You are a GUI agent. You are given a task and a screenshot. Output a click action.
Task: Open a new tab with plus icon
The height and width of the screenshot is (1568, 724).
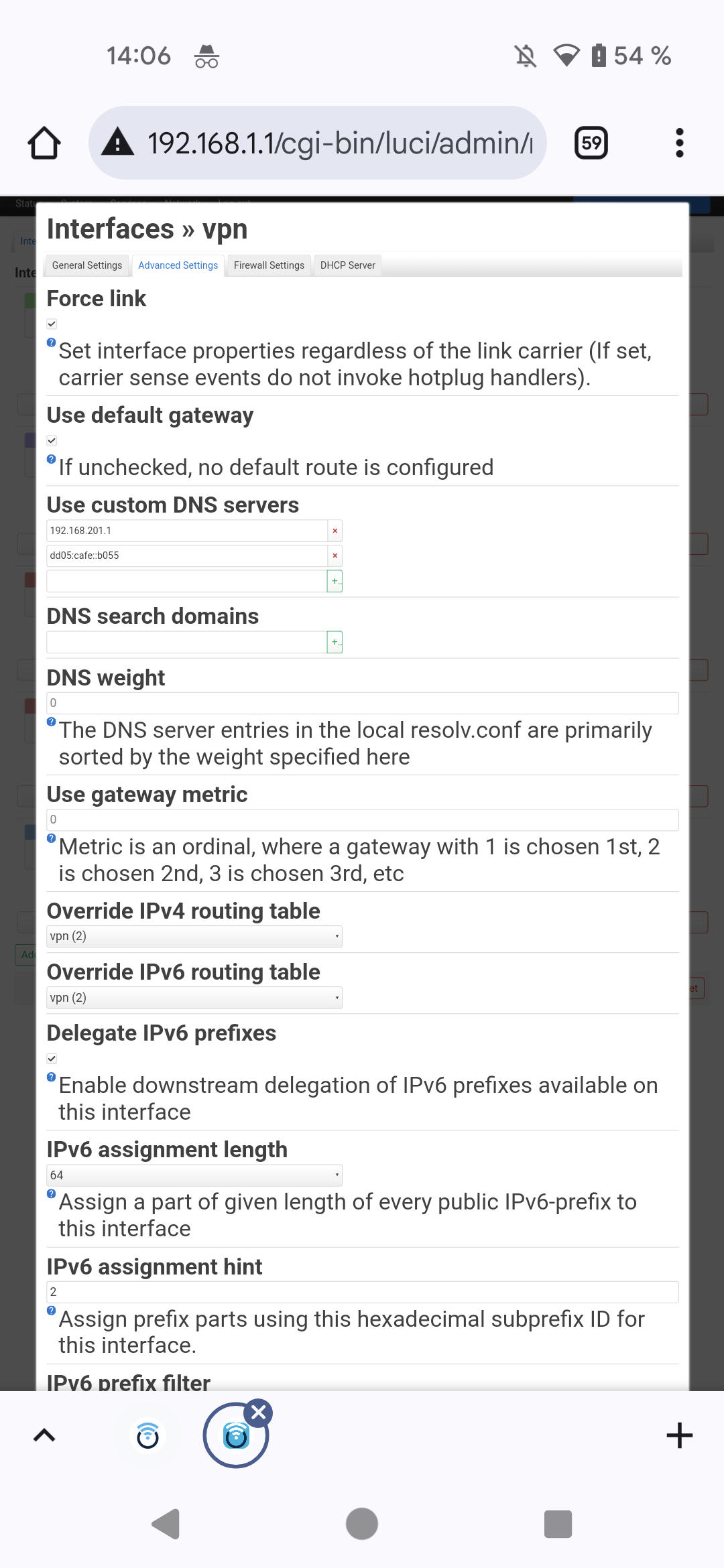tap(679, 1435)
